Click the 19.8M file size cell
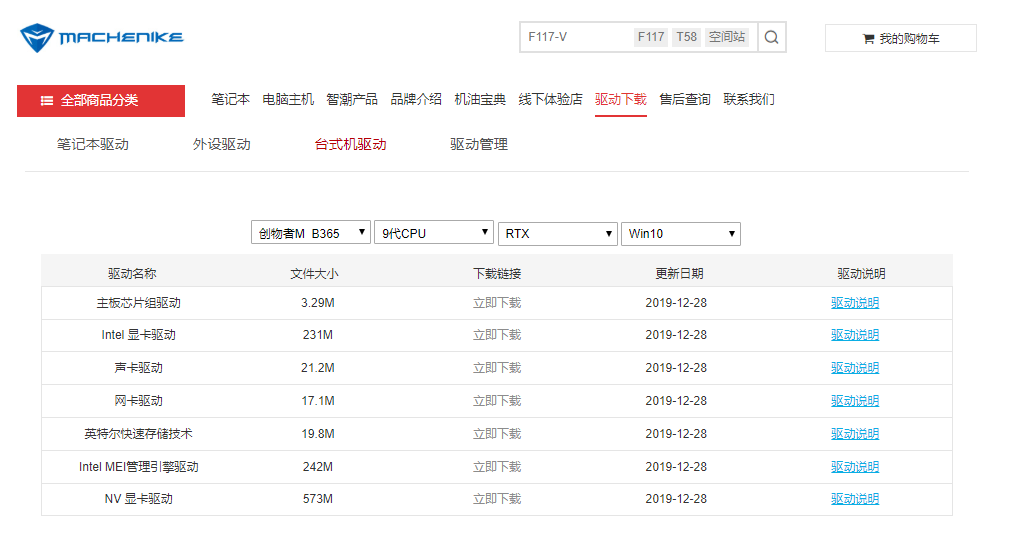1014x556 pixels. (318, 434)
